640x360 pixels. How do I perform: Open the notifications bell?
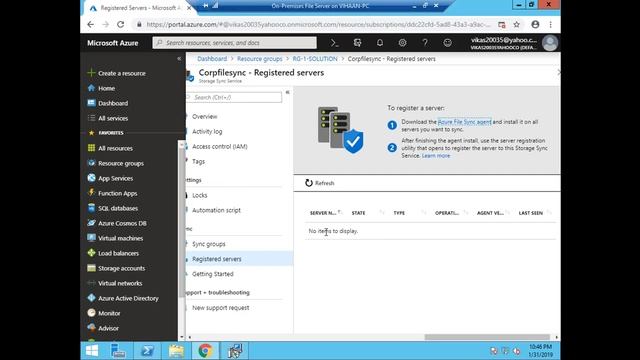380,43
